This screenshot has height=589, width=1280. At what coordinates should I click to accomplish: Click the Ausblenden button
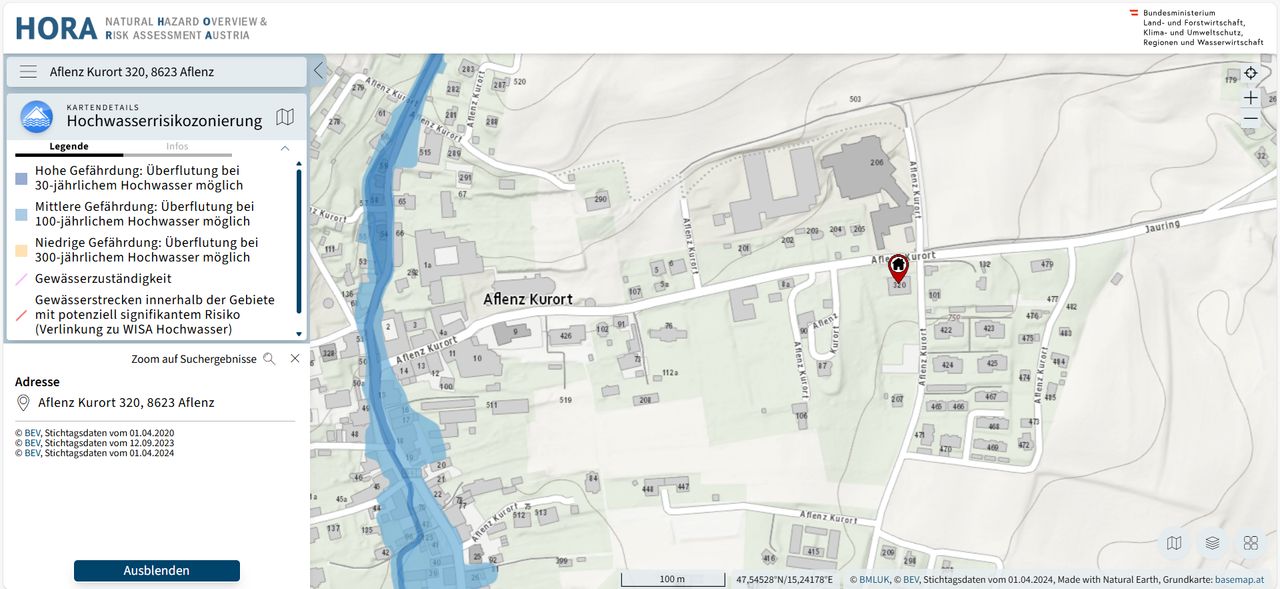(x=157, y=570)
